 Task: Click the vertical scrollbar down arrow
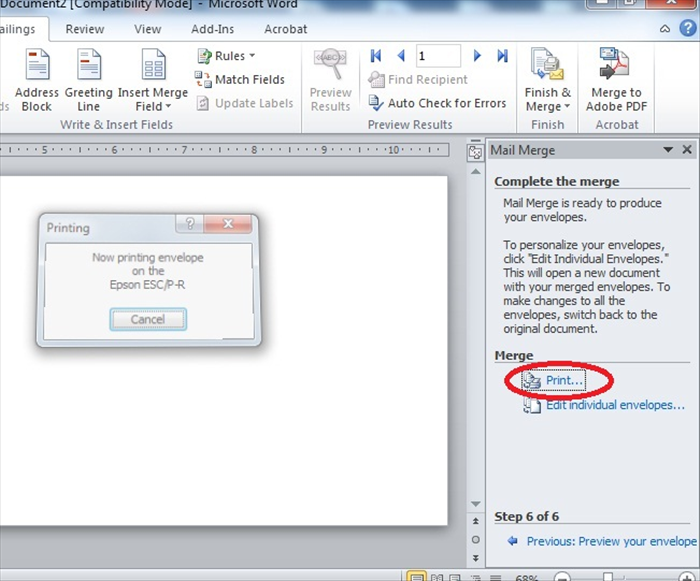476,504
